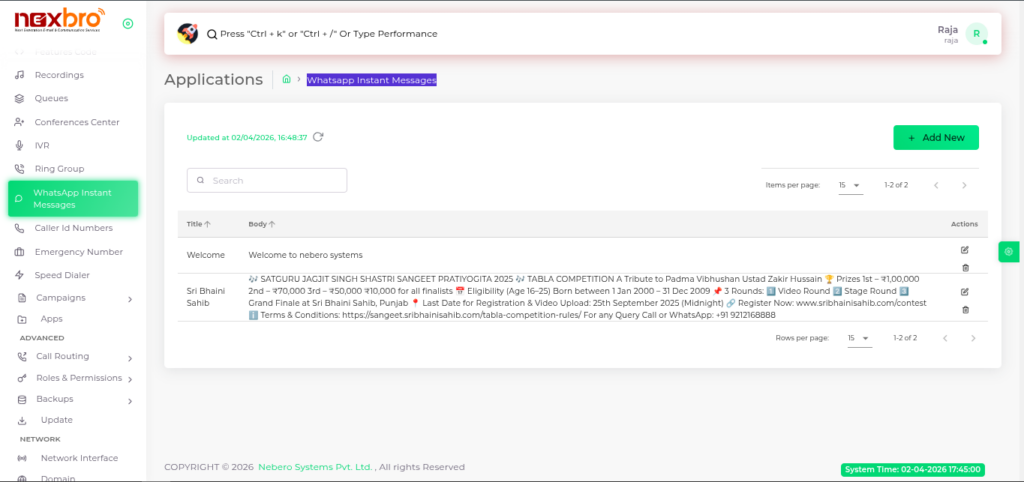Toggle sidebar using green circle icon
The height and width of the screenshot is (482, 1024).
pyautogui.click(x=127, y=23)
